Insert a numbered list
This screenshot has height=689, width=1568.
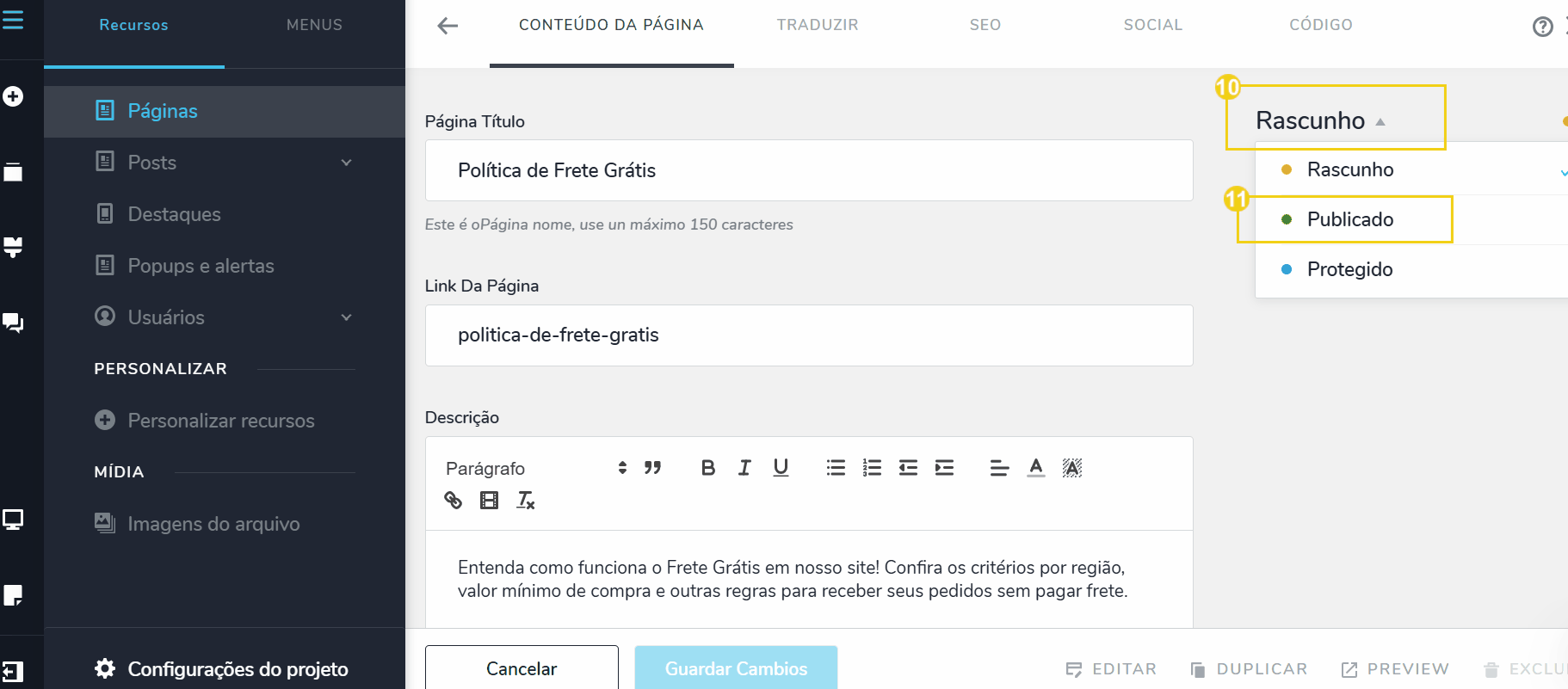[872, 468]
